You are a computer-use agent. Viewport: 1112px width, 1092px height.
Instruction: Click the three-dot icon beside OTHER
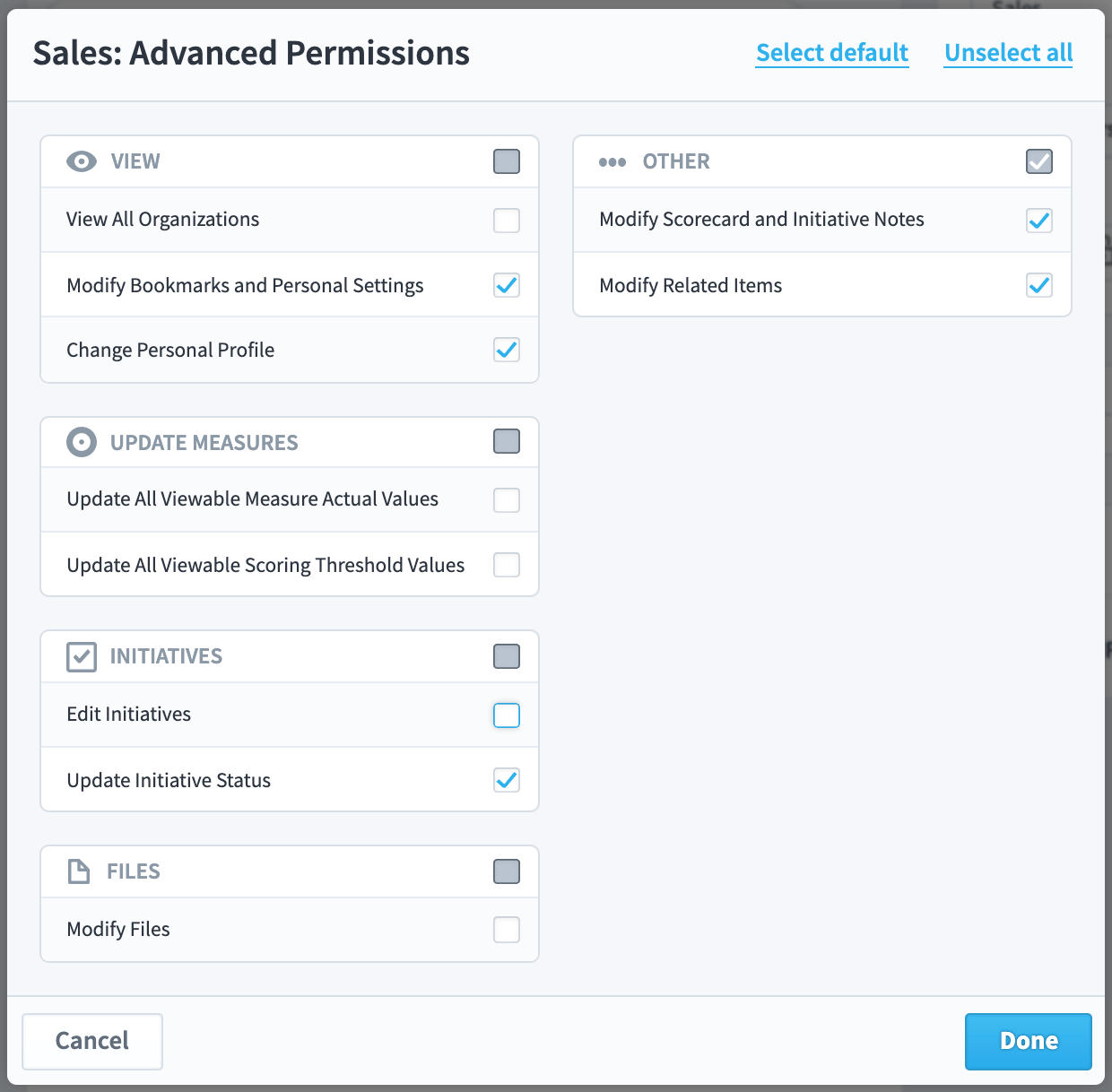(x=612, y=162)
